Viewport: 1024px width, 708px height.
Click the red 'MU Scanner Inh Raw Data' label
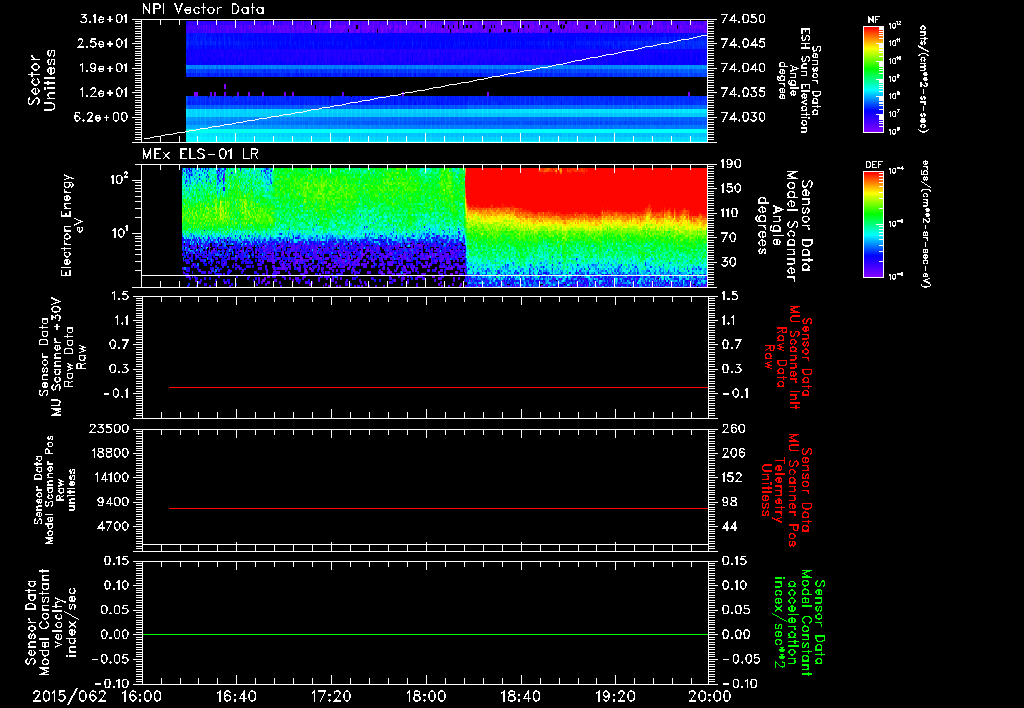click(787, 357)
